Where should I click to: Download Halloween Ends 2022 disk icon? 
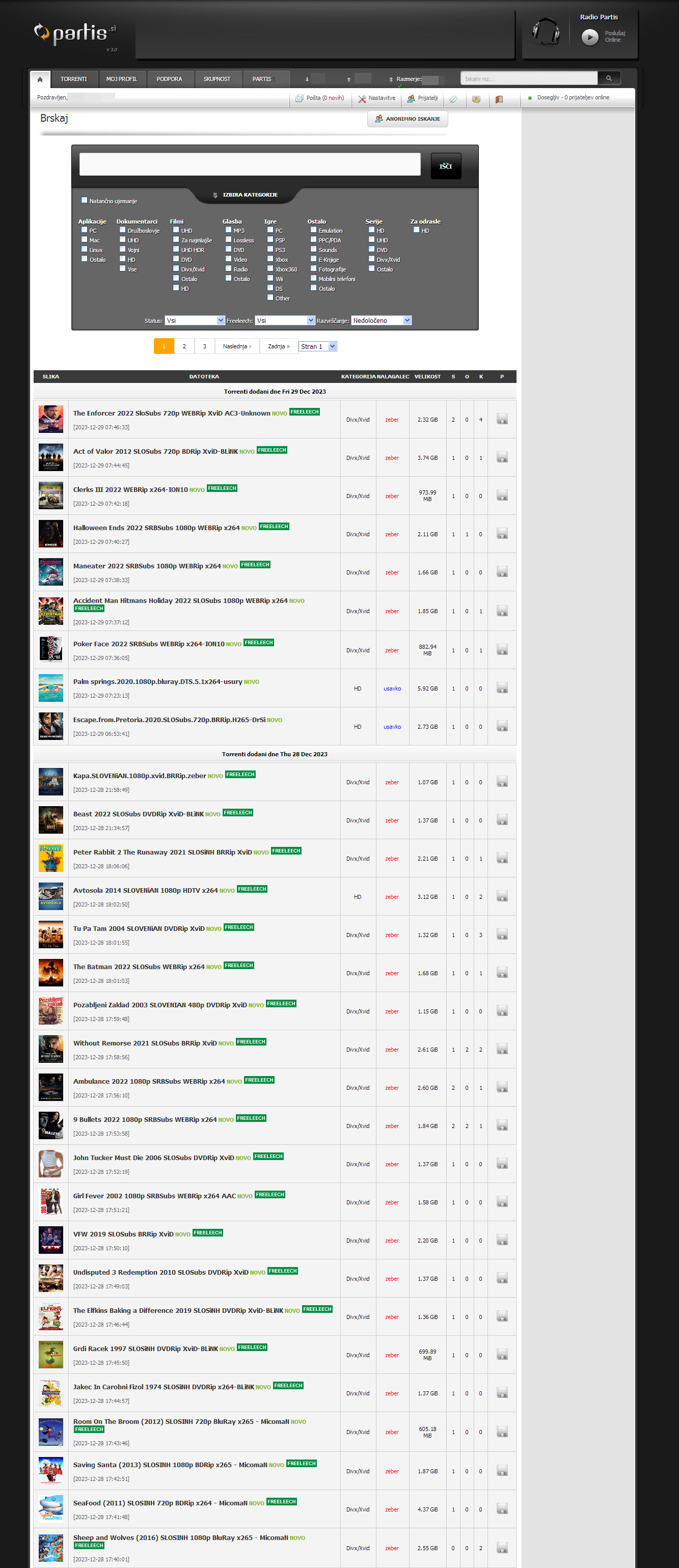(x=502, y=534)
